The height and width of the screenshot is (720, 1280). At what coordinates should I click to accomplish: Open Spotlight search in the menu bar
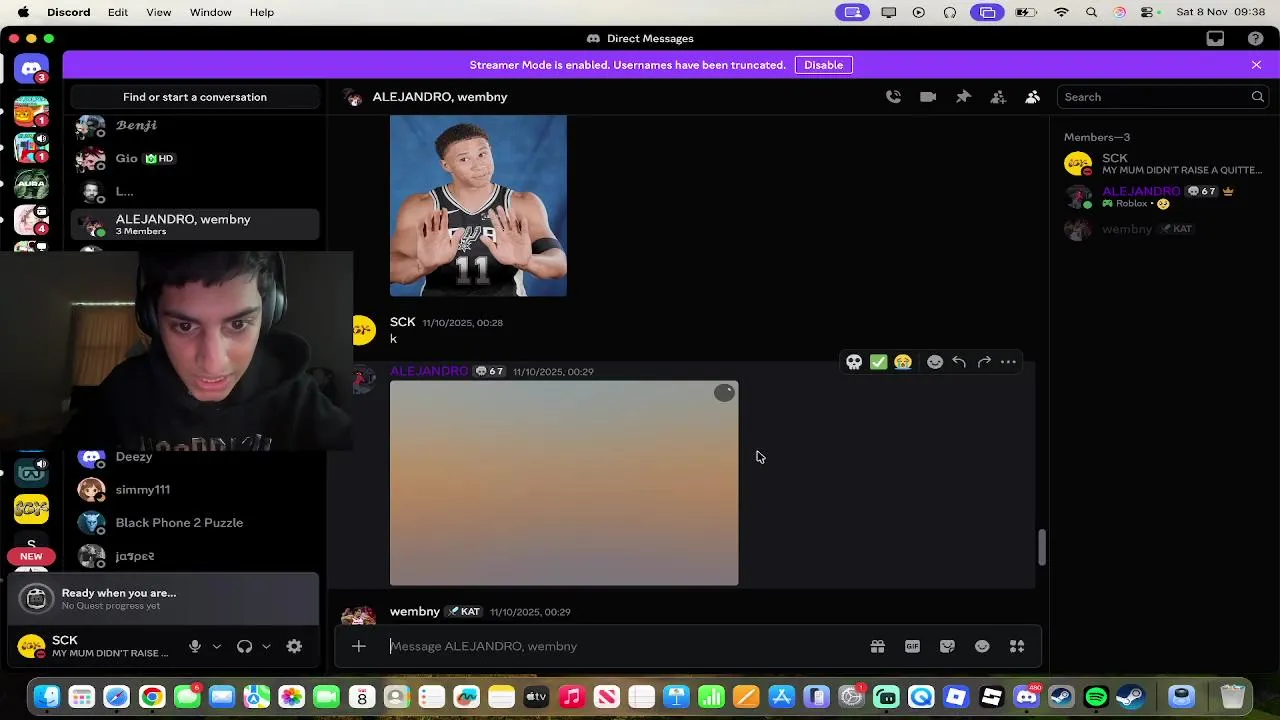point(1091,12)
